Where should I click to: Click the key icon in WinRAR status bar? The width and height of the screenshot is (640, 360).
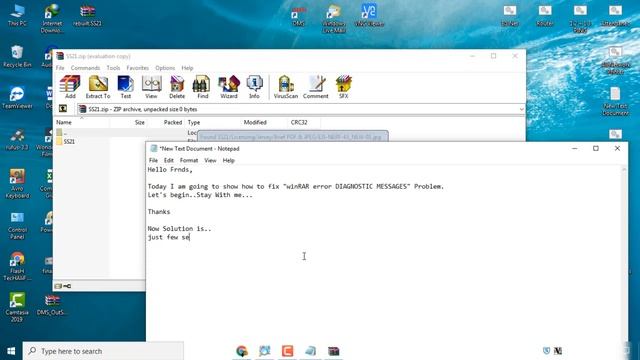68,286
